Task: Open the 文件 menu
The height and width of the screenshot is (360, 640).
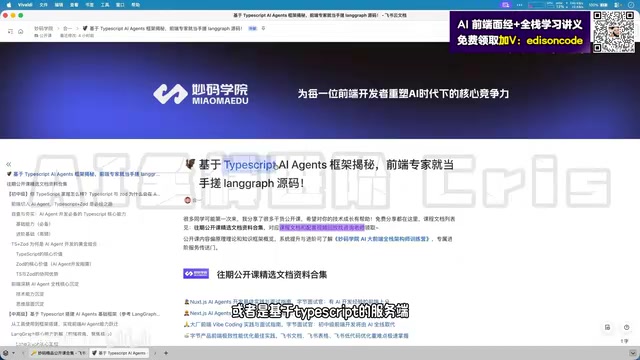Action: [44, 5]
